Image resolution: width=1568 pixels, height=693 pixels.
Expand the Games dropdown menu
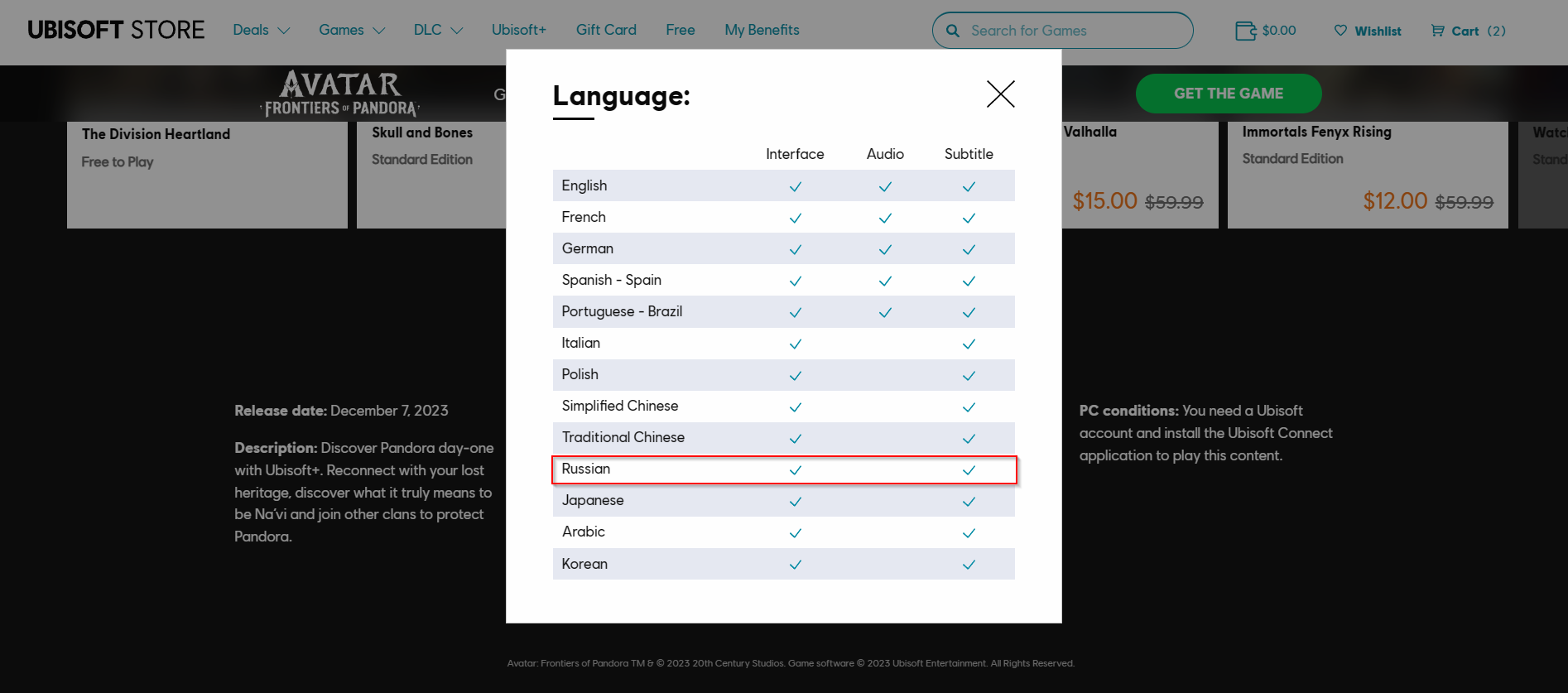(x=352, y=30)
